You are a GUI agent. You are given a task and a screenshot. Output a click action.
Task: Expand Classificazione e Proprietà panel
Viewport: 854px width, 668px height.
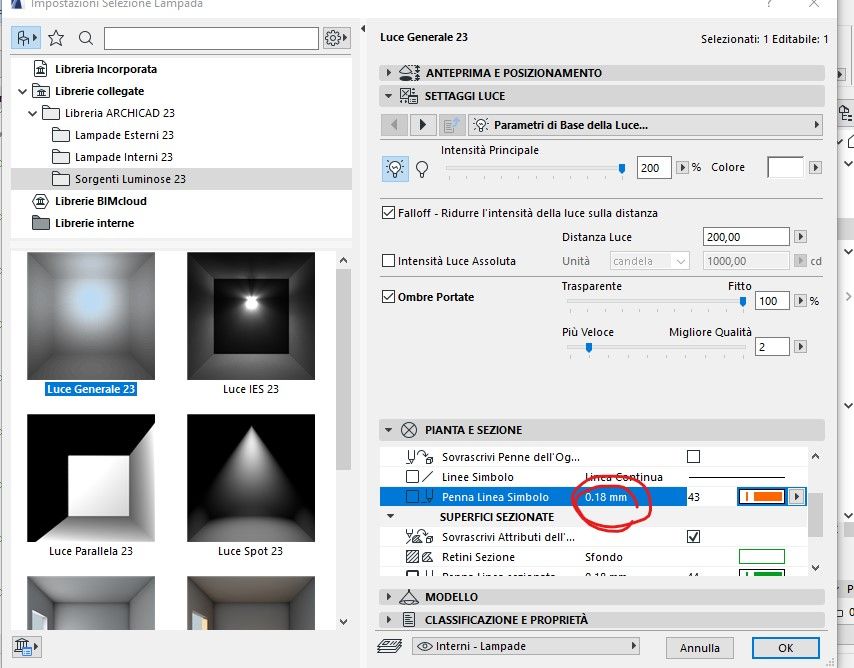388,620
